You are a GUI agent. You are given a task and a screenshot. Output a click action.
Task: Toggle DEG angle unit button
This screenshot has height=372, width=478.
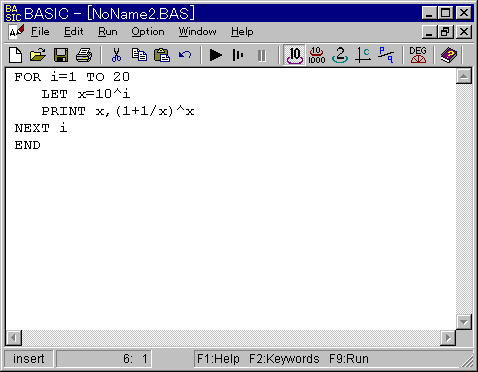(x=418, y=55)
